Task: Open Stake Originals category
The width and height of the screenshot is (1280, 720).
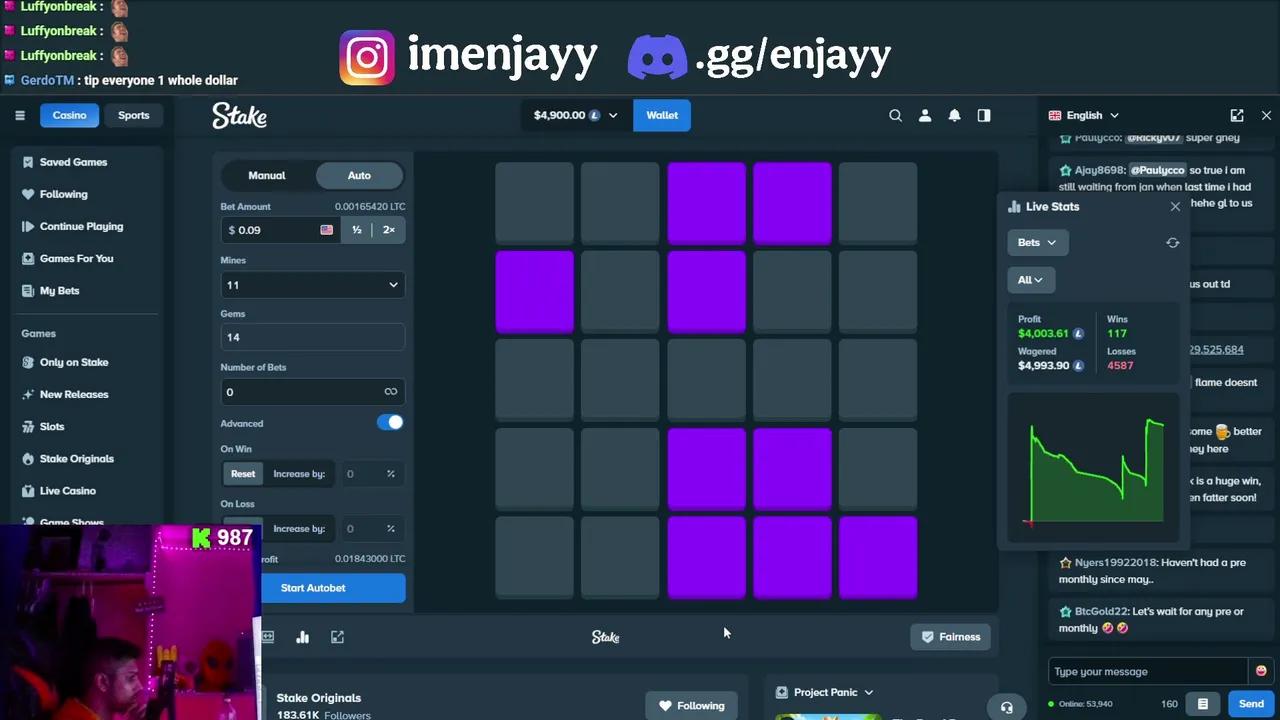Action: (x=85, y=458)
